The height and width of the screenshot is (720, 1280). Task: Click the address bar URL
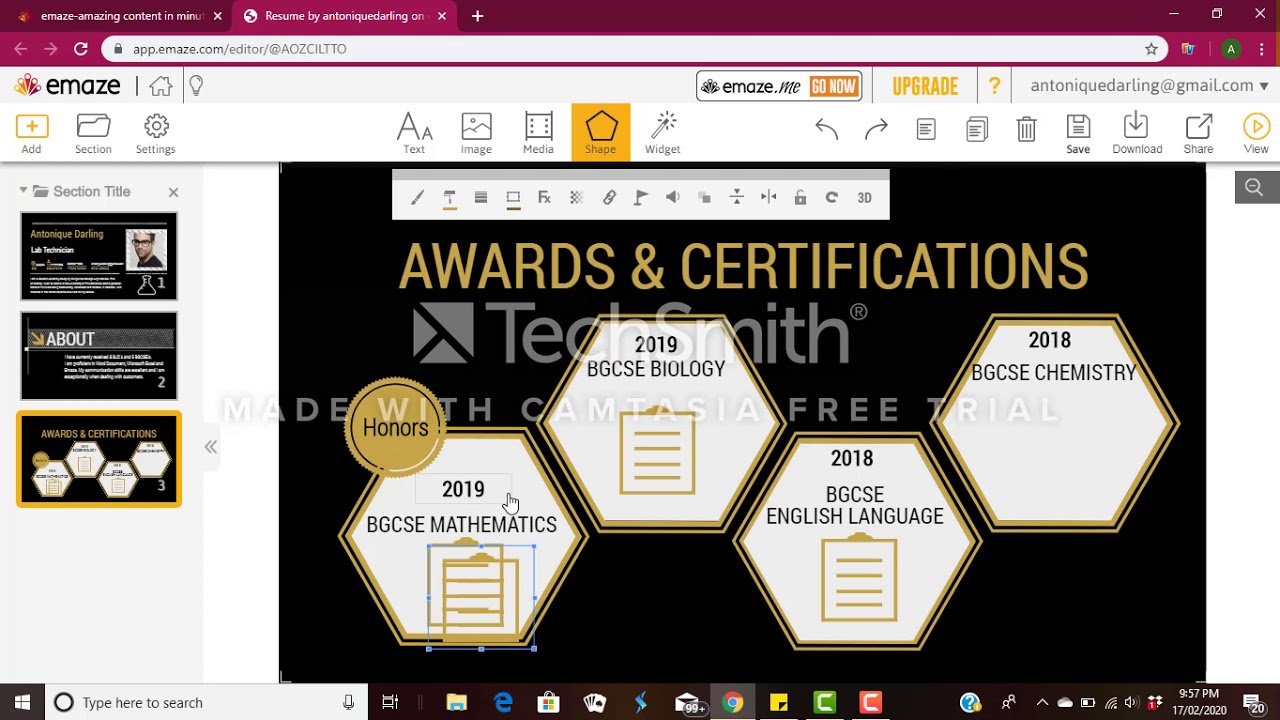tap(240, 49)
